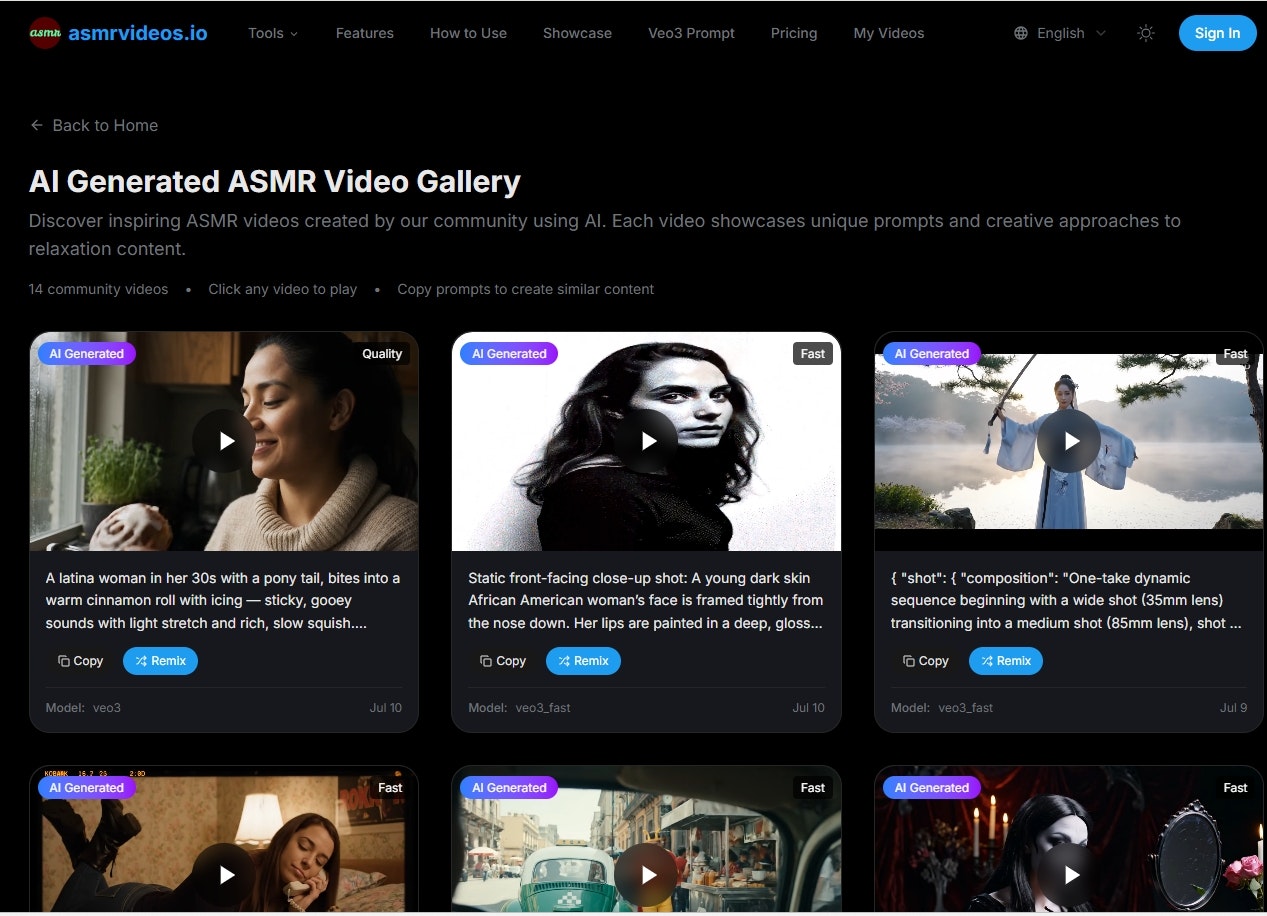Viewport: 1267px width, 916px height.
Task: Remix the one-take dynamic sequence video
Action: pos(1006,661)
